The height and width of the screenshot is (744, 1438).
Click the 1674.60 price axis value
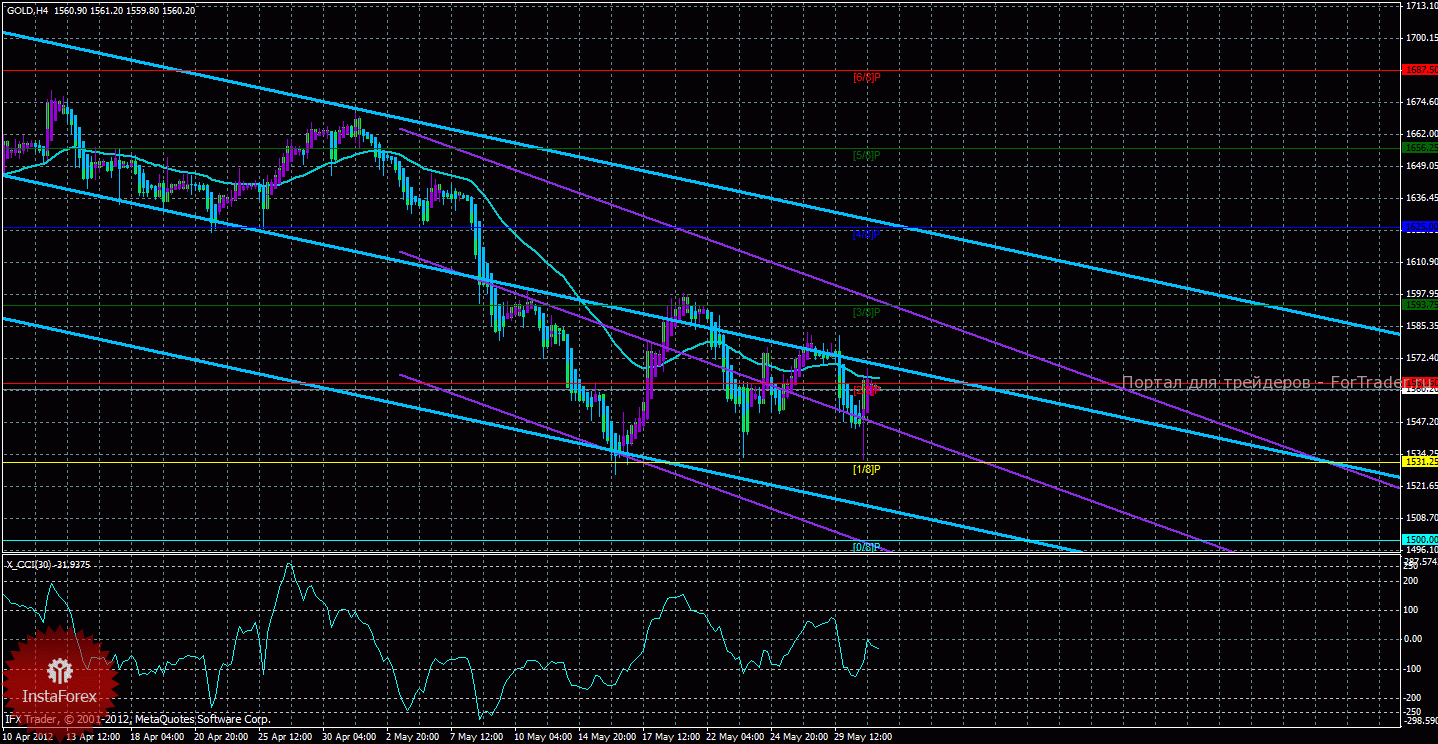pos(1421,102)
